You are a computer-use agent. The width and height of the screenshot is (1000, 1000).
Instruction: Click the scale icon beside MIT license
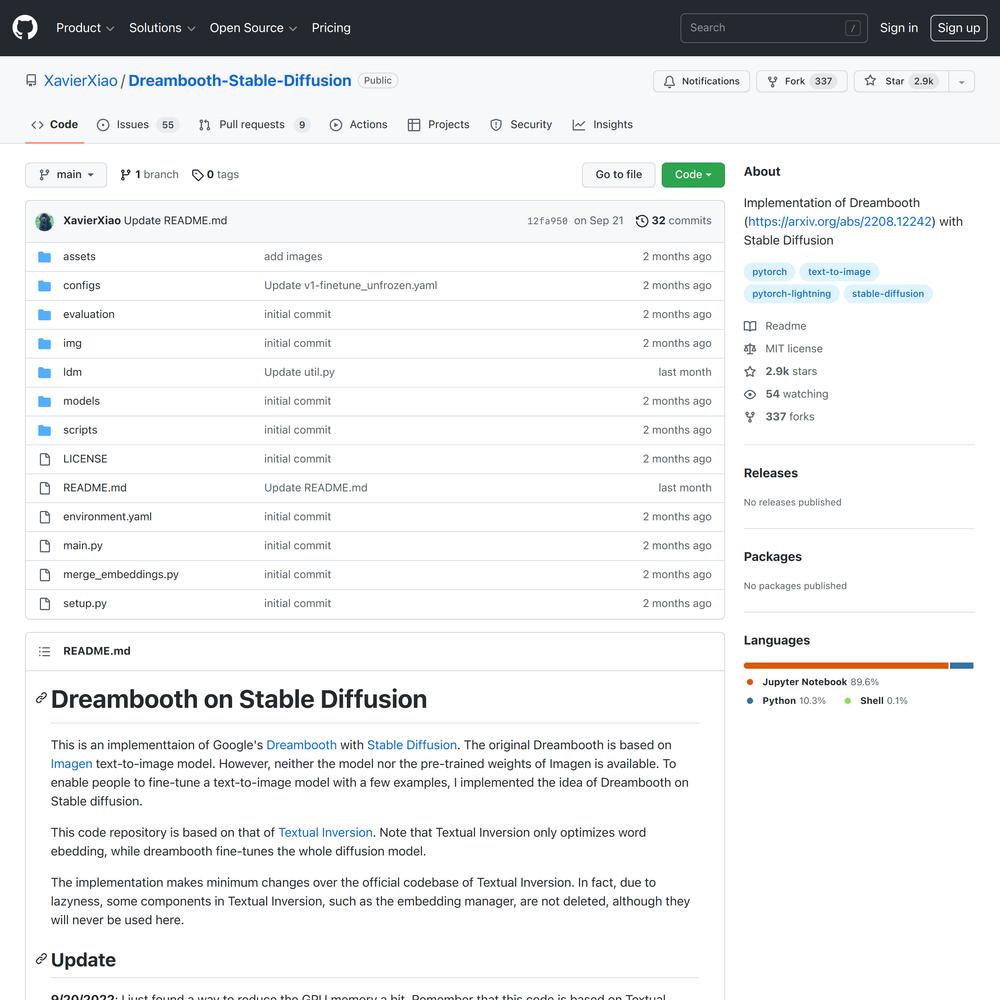(750, 349)
